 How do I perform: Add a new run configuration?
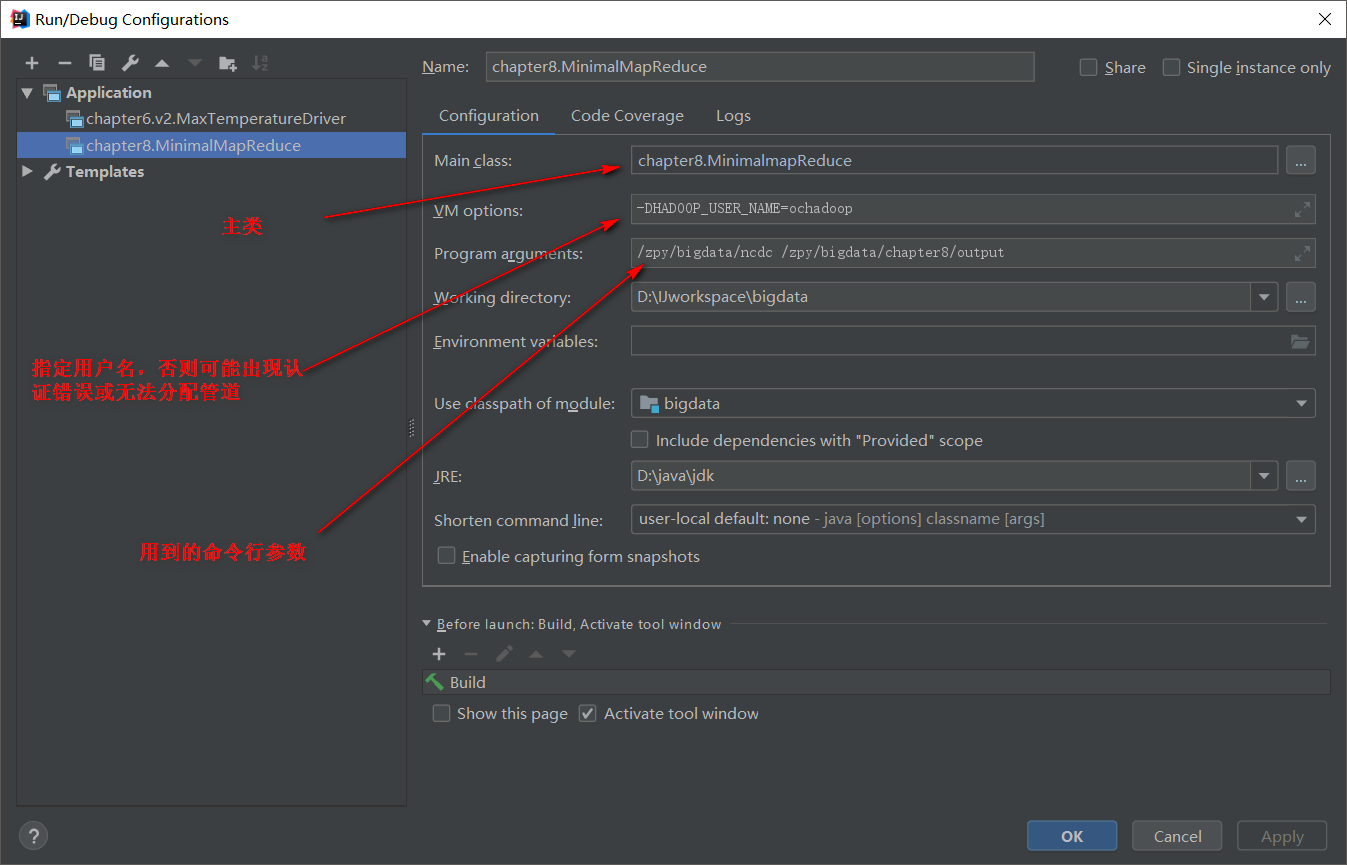pos(31,62)
